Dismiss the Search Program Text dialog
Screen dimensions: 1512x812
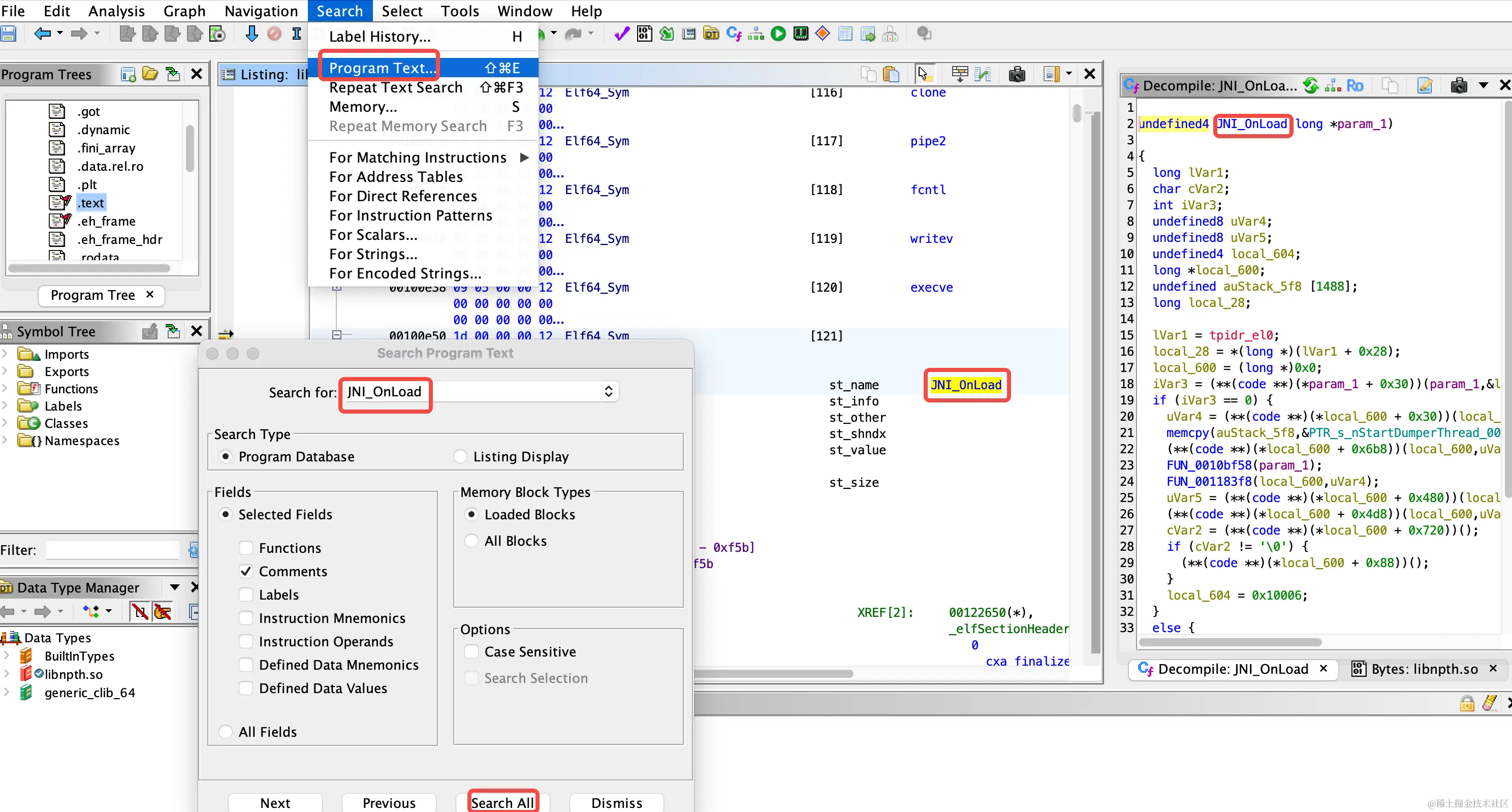616,802
